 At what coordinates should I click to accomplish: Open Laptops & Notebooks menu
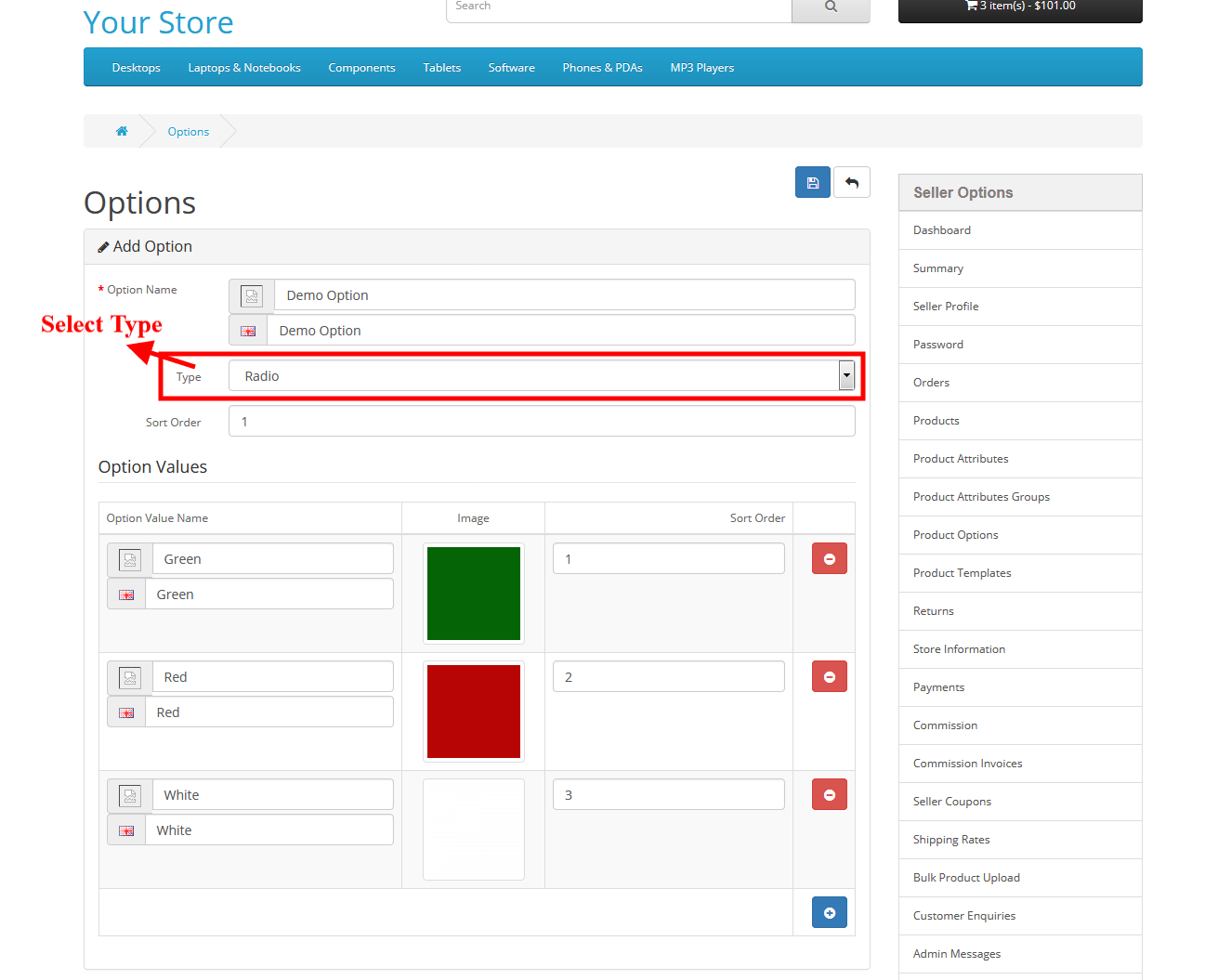tap(244, 68)
